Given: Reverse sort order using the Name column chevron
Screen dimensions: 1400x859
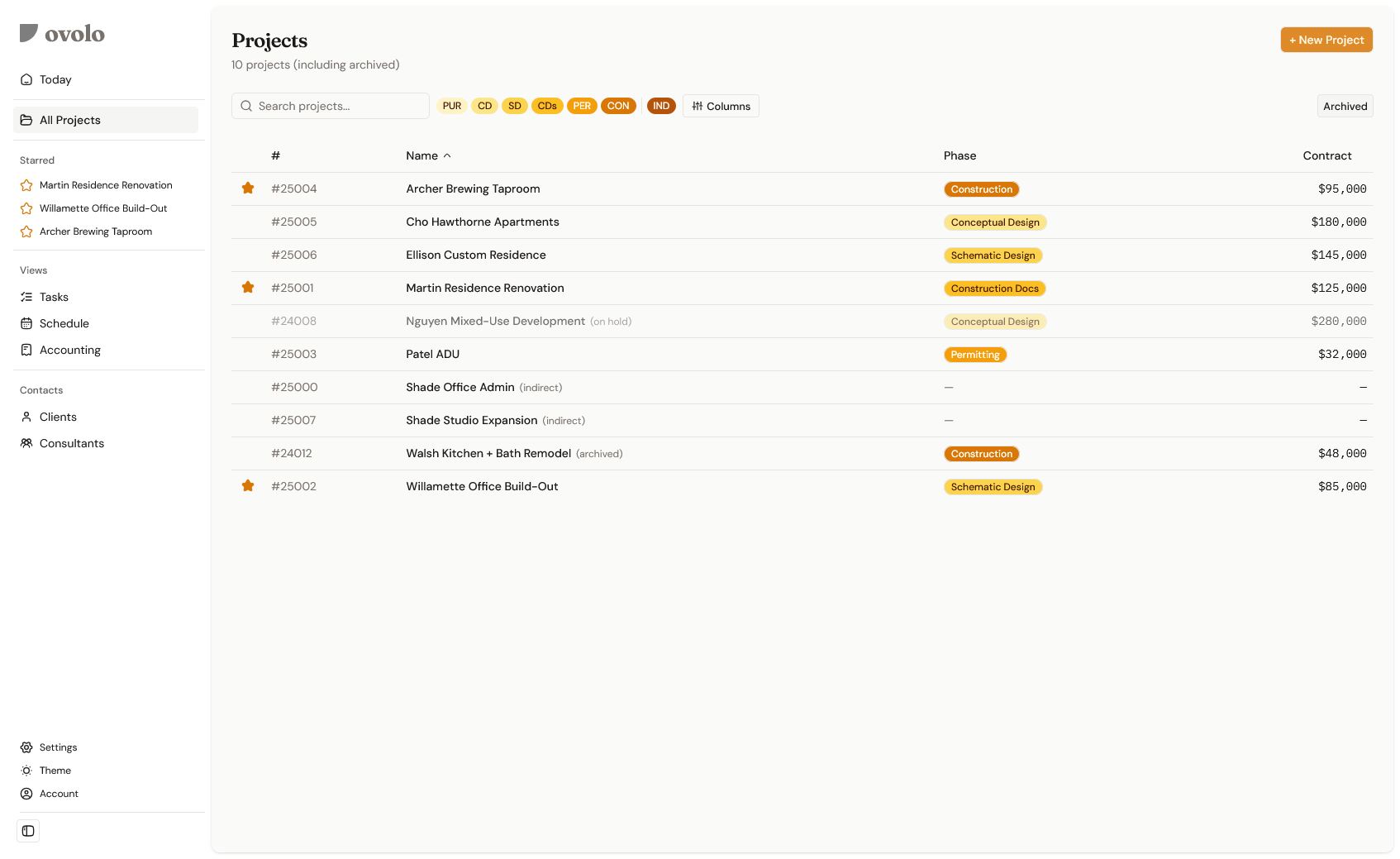Looking at the screenshot, I should (x=448, y=155).
